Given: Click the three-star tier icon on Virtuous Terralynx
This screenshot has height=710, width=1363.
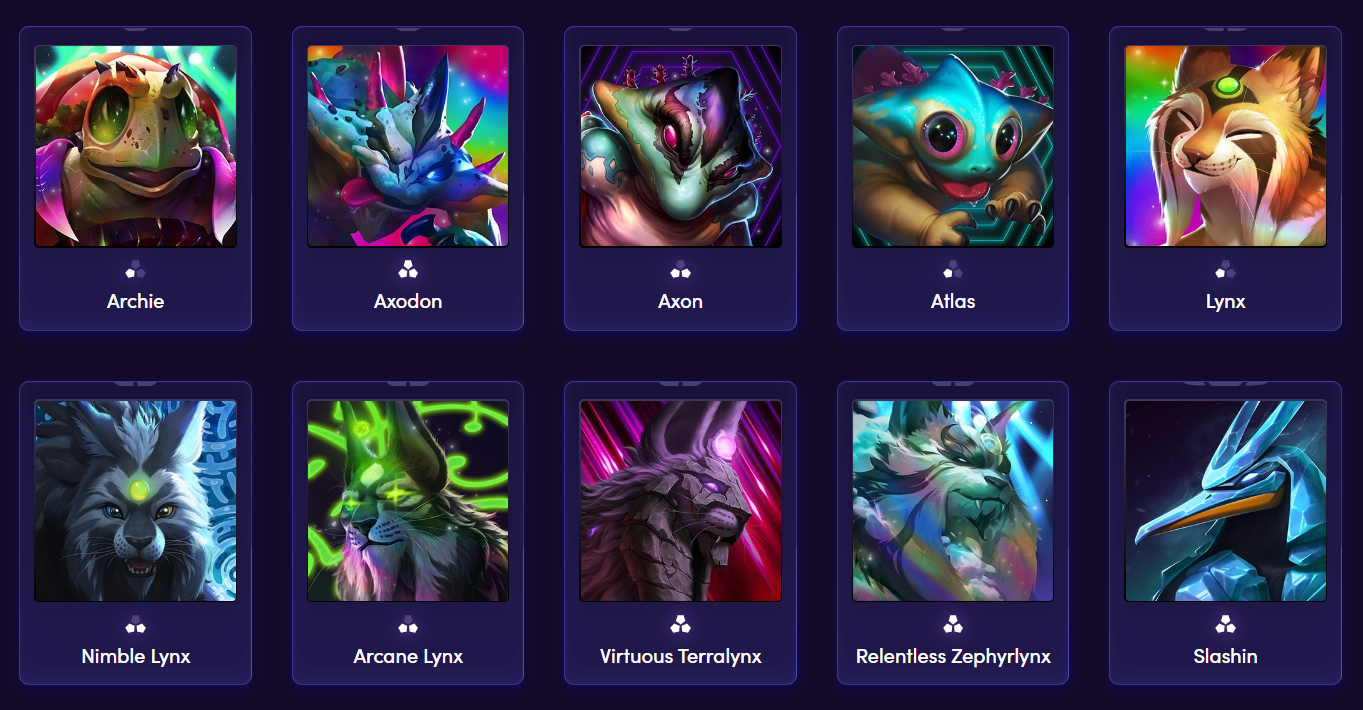Looking at the screenshot, I should click(x=680, y=625).
